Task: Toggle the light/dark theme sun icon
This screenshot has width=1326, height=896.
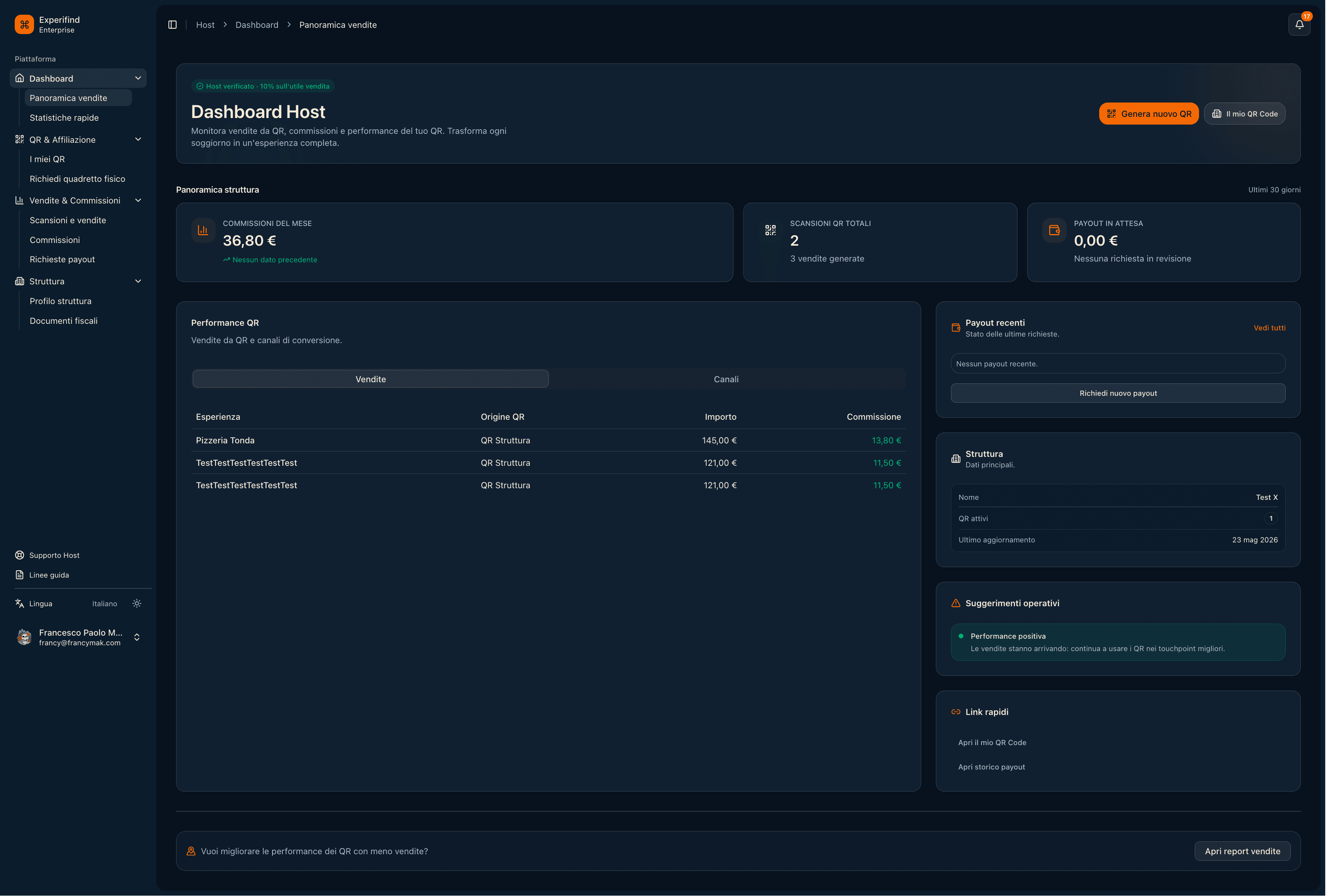Action: 137,604
